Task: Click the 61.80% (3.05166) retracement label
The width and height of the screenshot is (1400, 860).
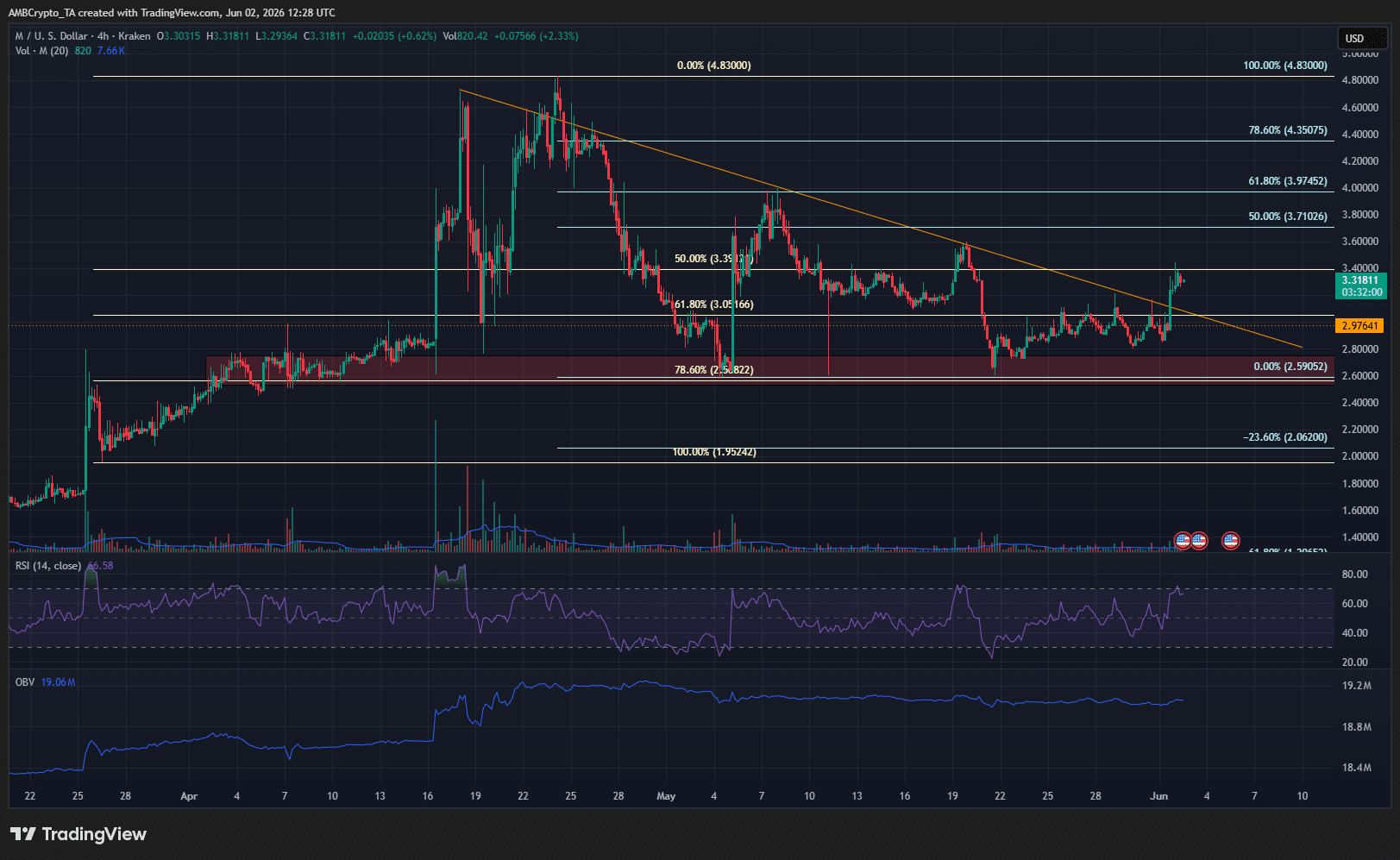Action: point(713,304)
